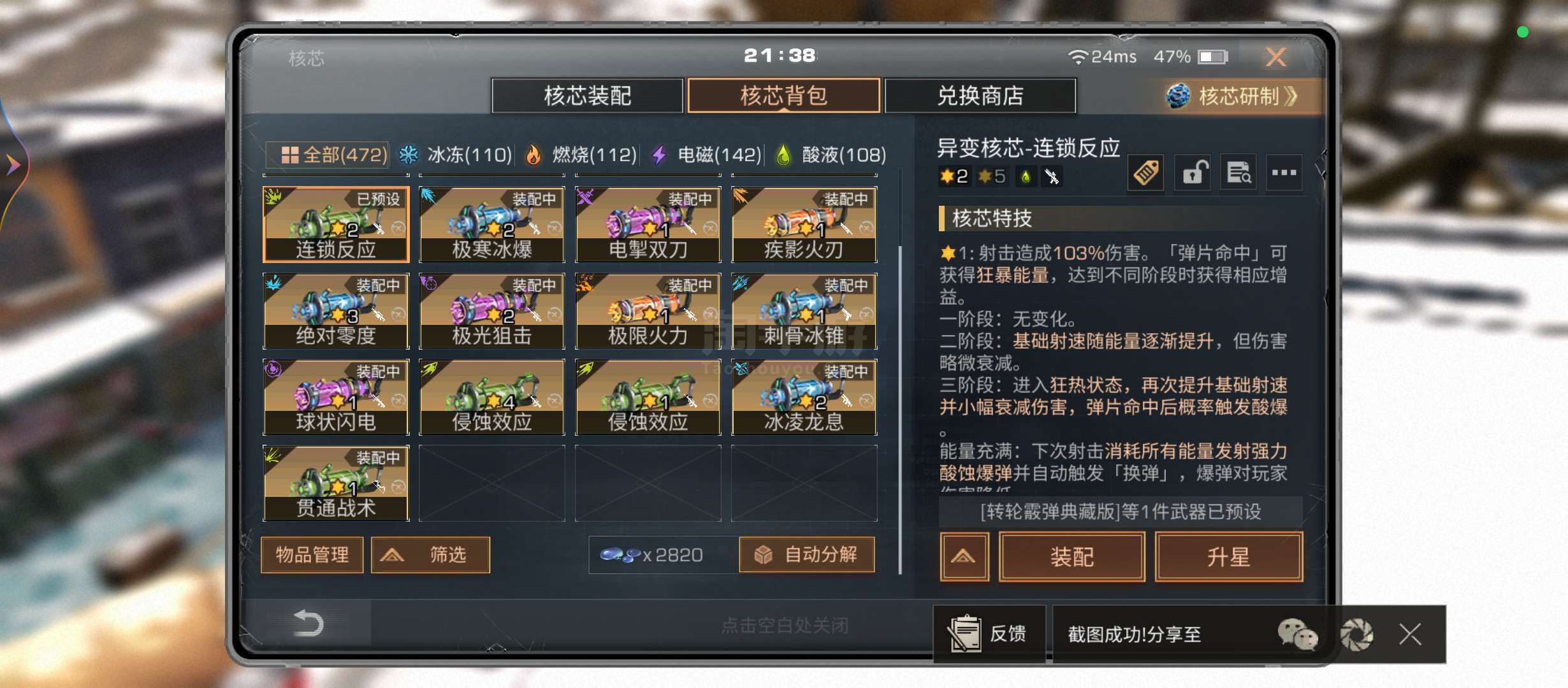The width and height of the screenshot is (1568, 688).
Task: Filter cores by 冰冻 category
Action: tap(455, 155)
